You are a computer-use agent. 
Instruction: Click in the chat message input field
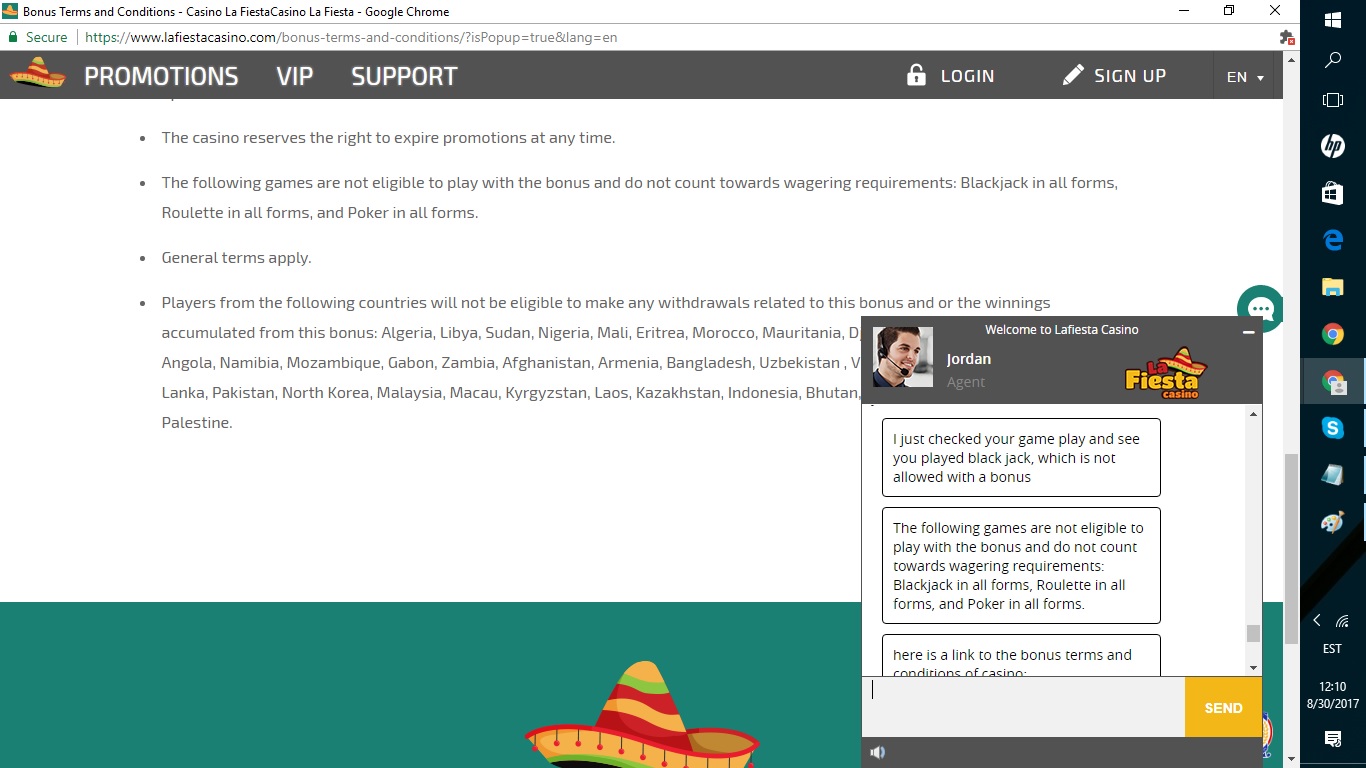tap(1023, 708)
